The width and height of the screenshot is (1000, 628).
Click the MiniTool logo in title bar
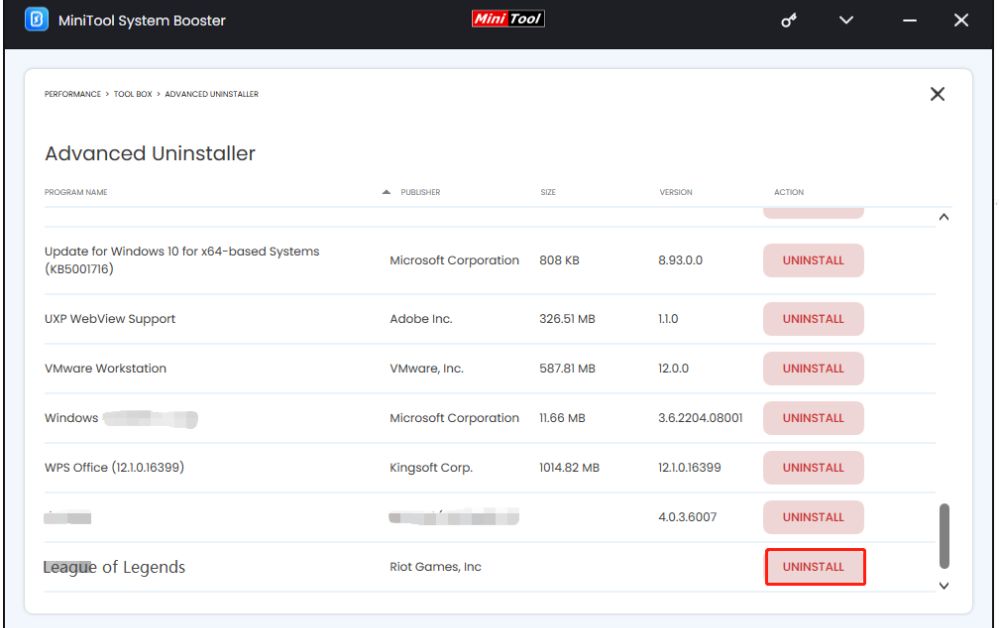pos(508,19)
